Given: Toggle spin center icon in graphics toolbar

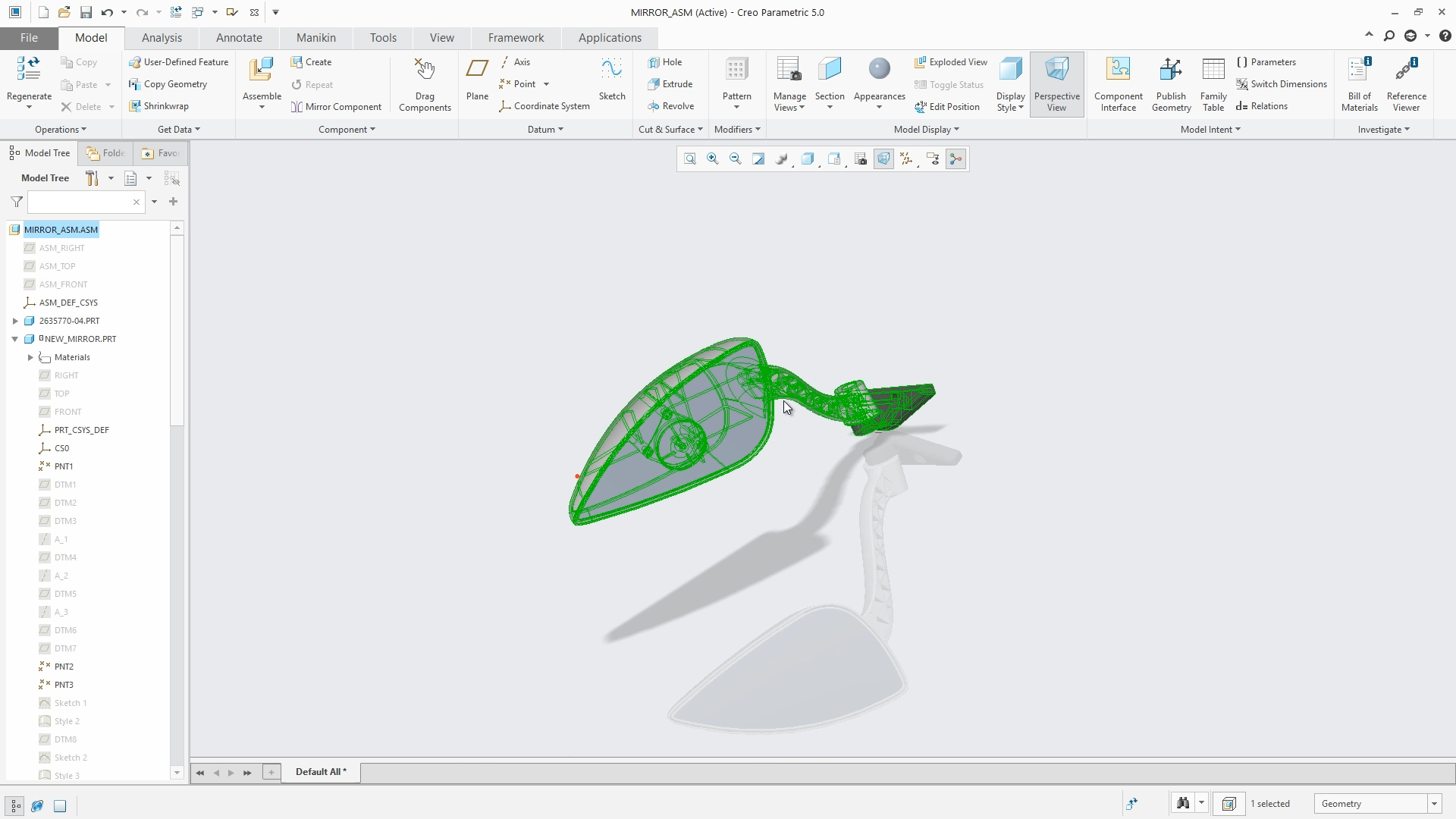Looking at the screenshot, I should click(955, 158).
